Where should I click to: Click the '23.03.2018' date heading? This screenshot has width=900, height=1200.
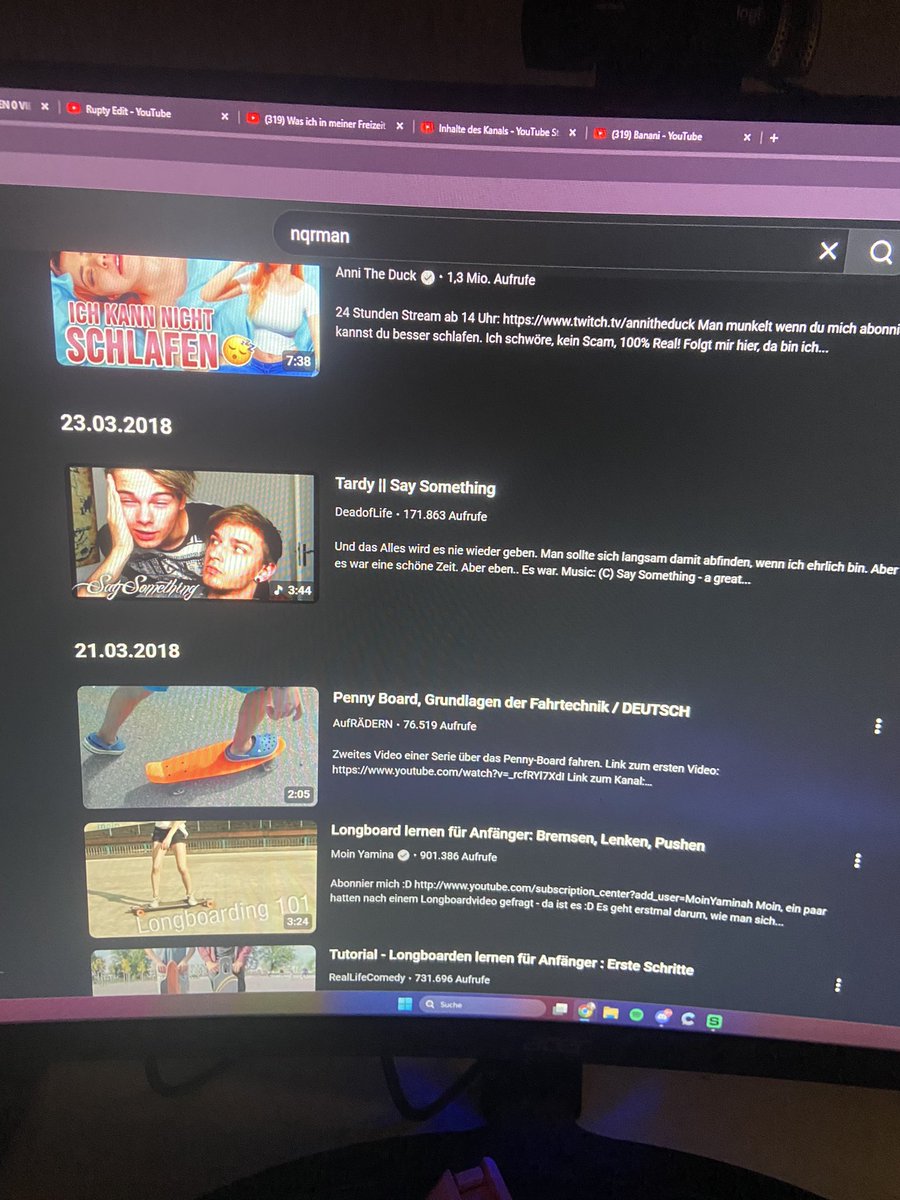pyautogui.click(x=116, y=425)
